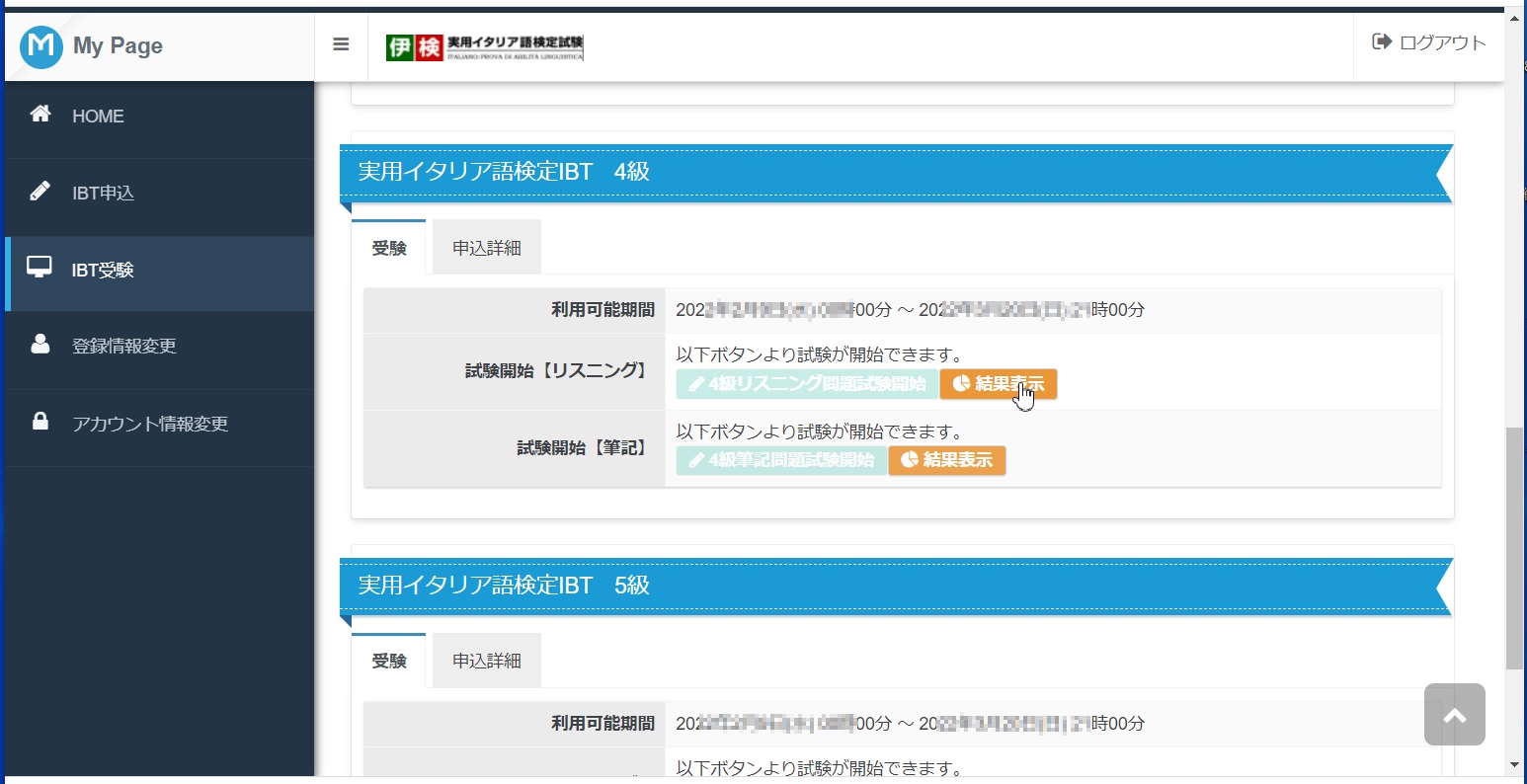The image size is (1527, 784).
Task: Open 登録情報変更 sidebar item
Action: [x=159, y=347]
